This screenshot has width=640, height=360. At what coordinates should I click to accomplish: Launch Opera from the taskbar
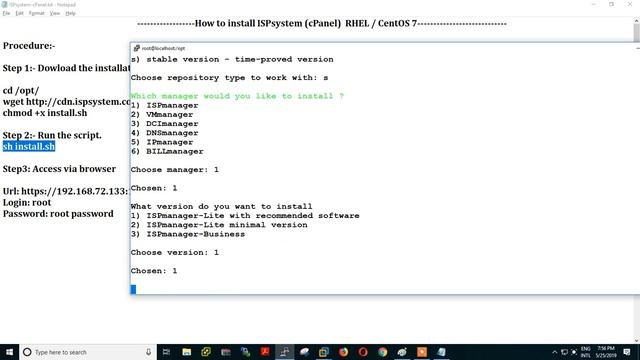tap(363, 352)
